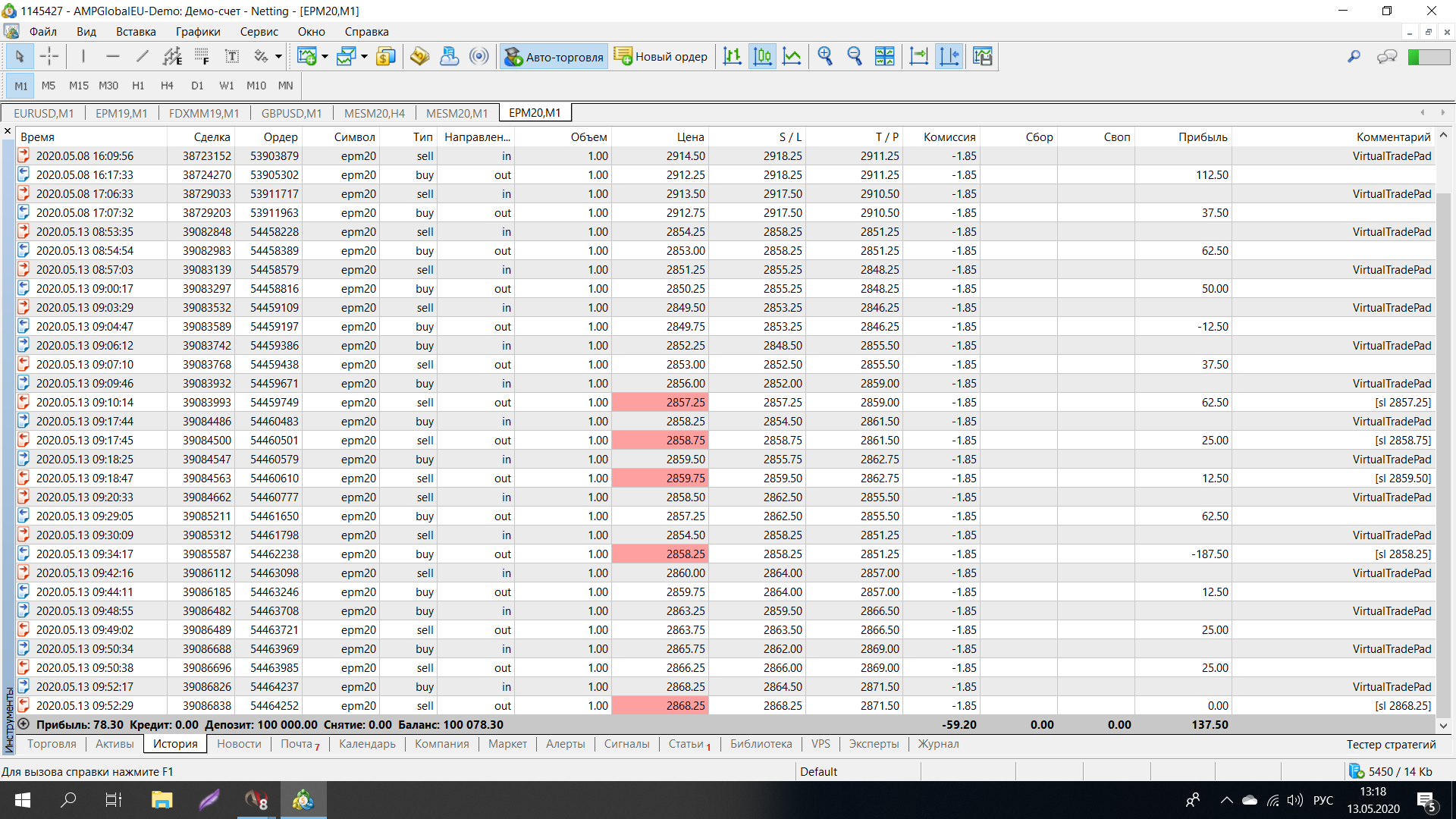Open the tile windows icon
The width and height of the screenshot is (1456, 819).
click(x=884, y=56)
